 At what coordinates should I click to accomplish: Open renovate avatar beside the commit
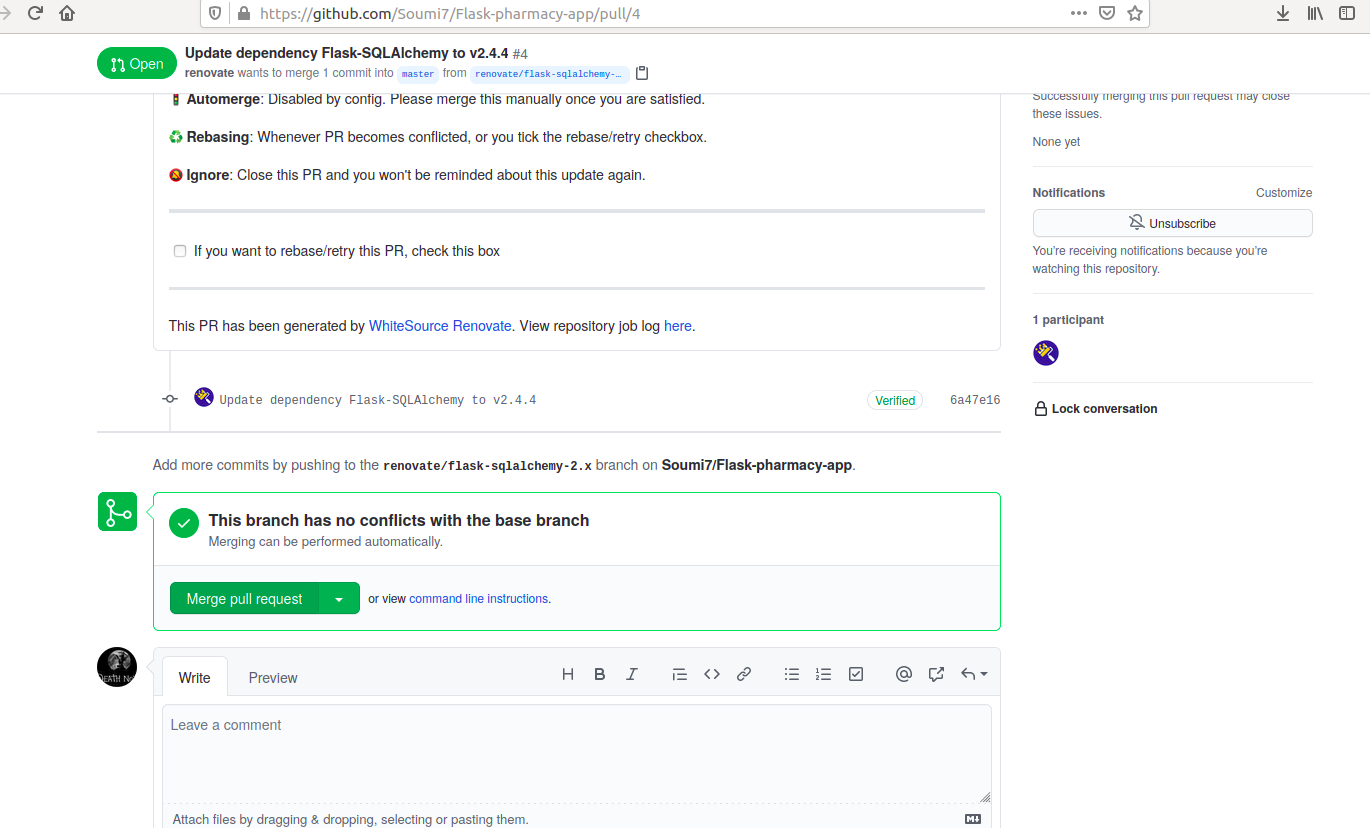(x=204, y=397)
